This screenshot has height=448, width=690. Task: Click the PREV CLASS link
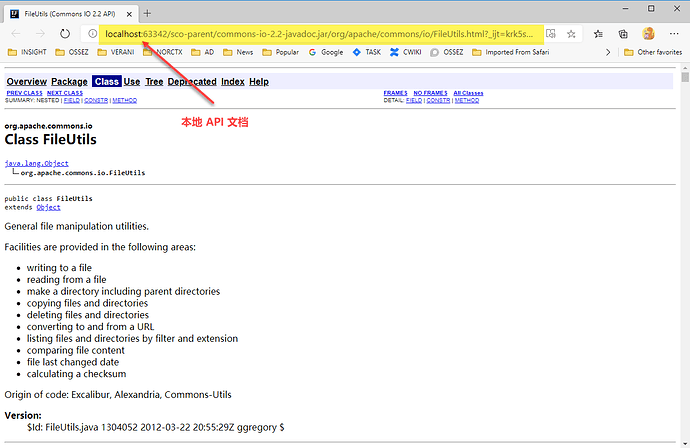(x=24, y=93)
